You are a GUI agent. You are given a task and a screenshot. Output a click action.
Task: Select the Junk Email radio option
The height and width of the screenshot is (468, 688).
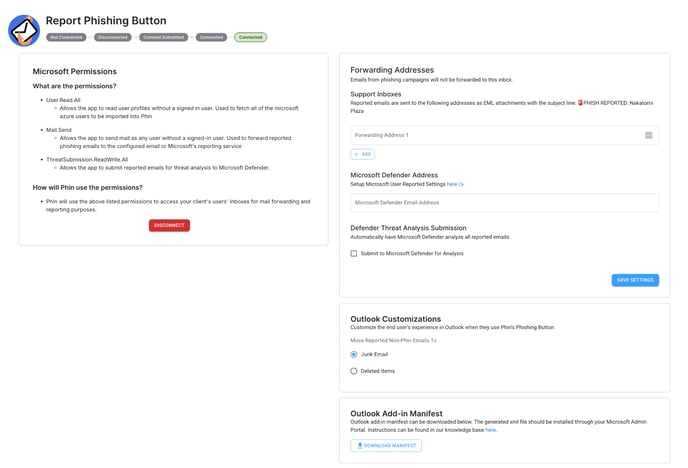354,354
